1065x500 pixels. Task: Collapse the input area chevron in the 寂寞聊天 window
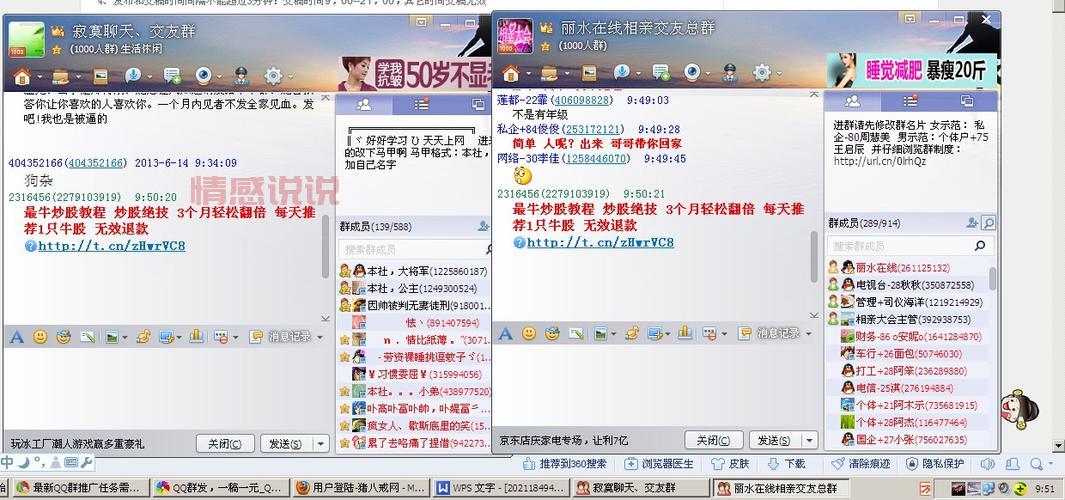point(325,319)
